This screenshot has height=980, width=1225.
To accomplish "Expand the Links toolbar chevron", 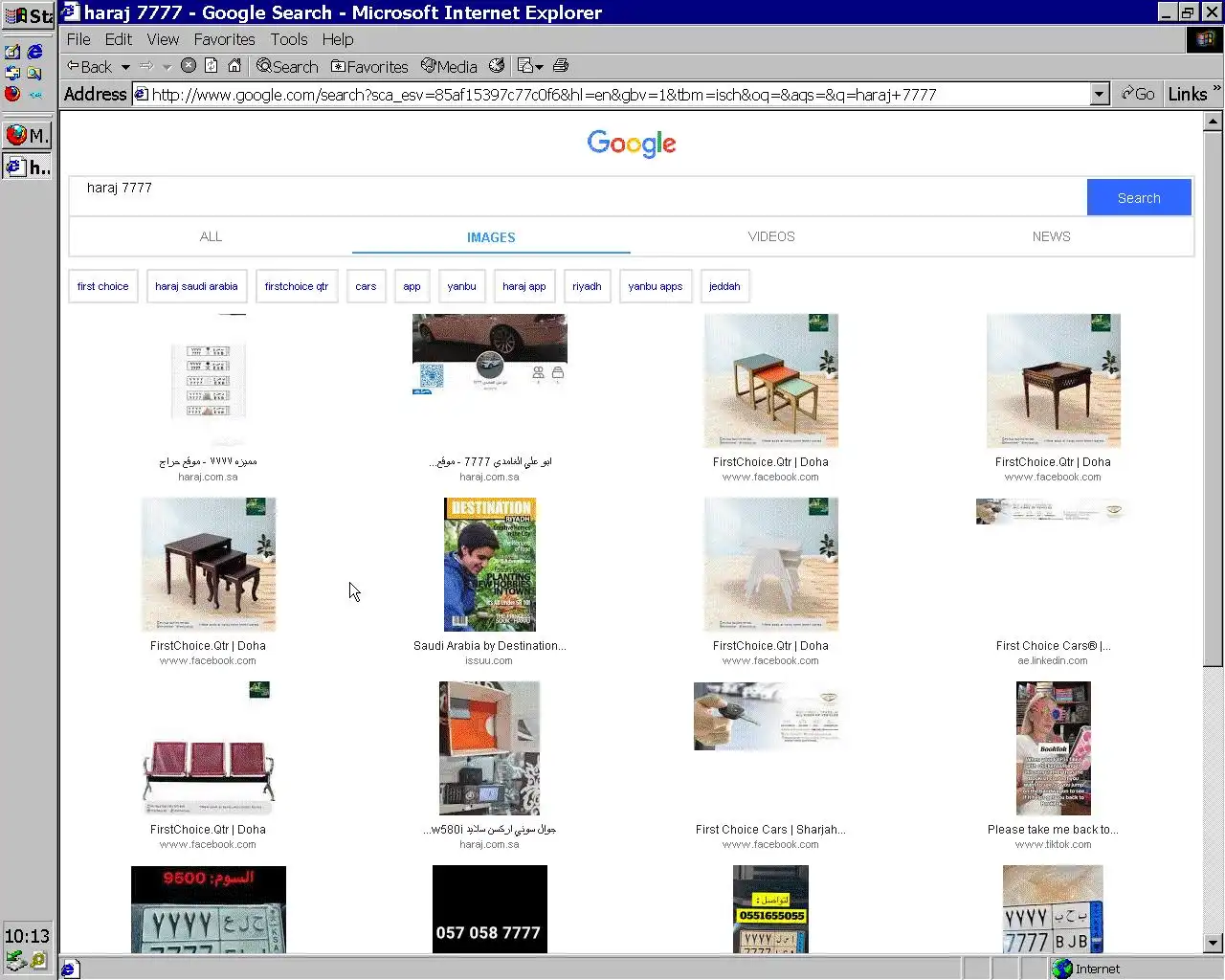I will pos(1216,89).
